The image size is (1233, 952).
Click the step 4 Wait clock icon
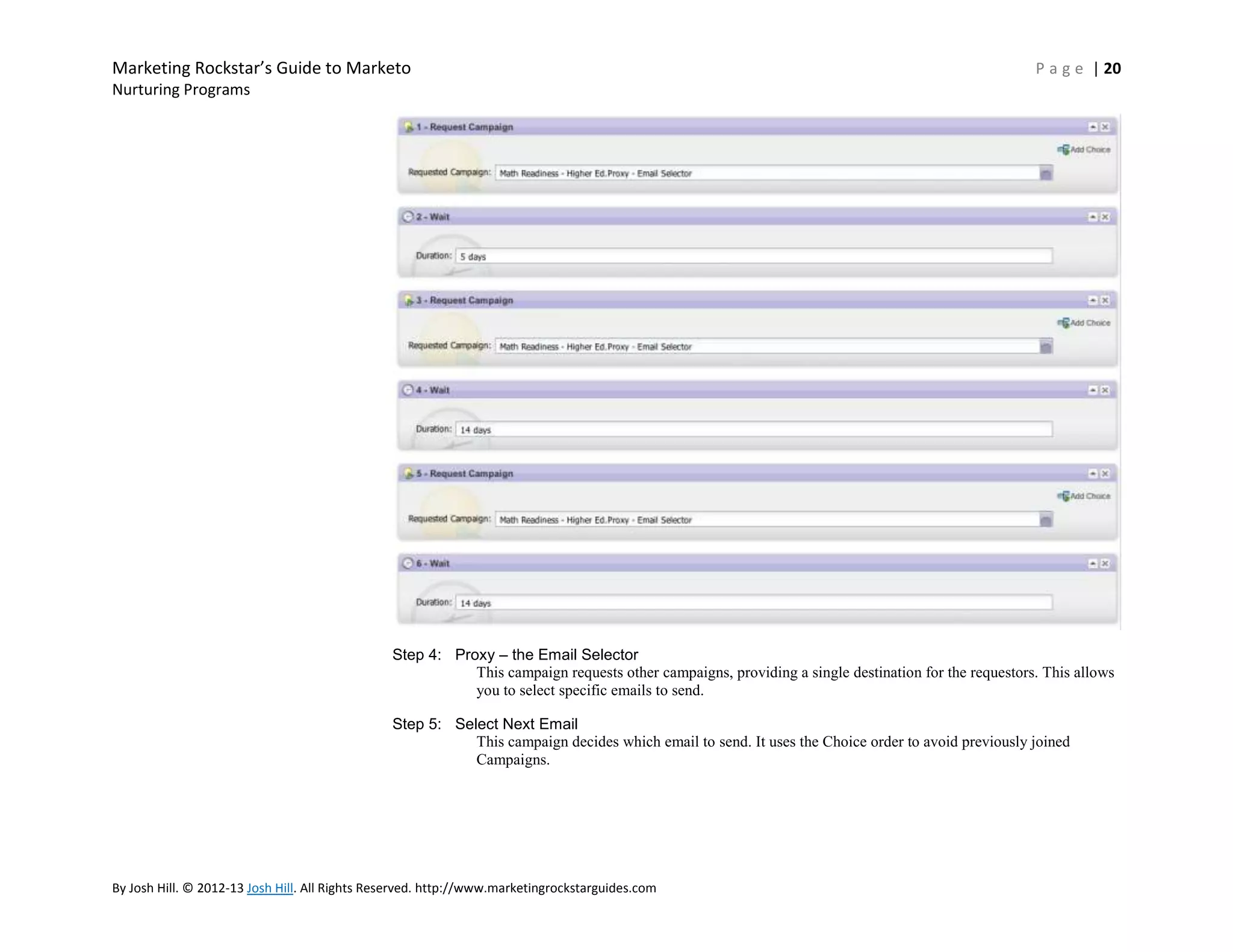[x=408, y=390]
